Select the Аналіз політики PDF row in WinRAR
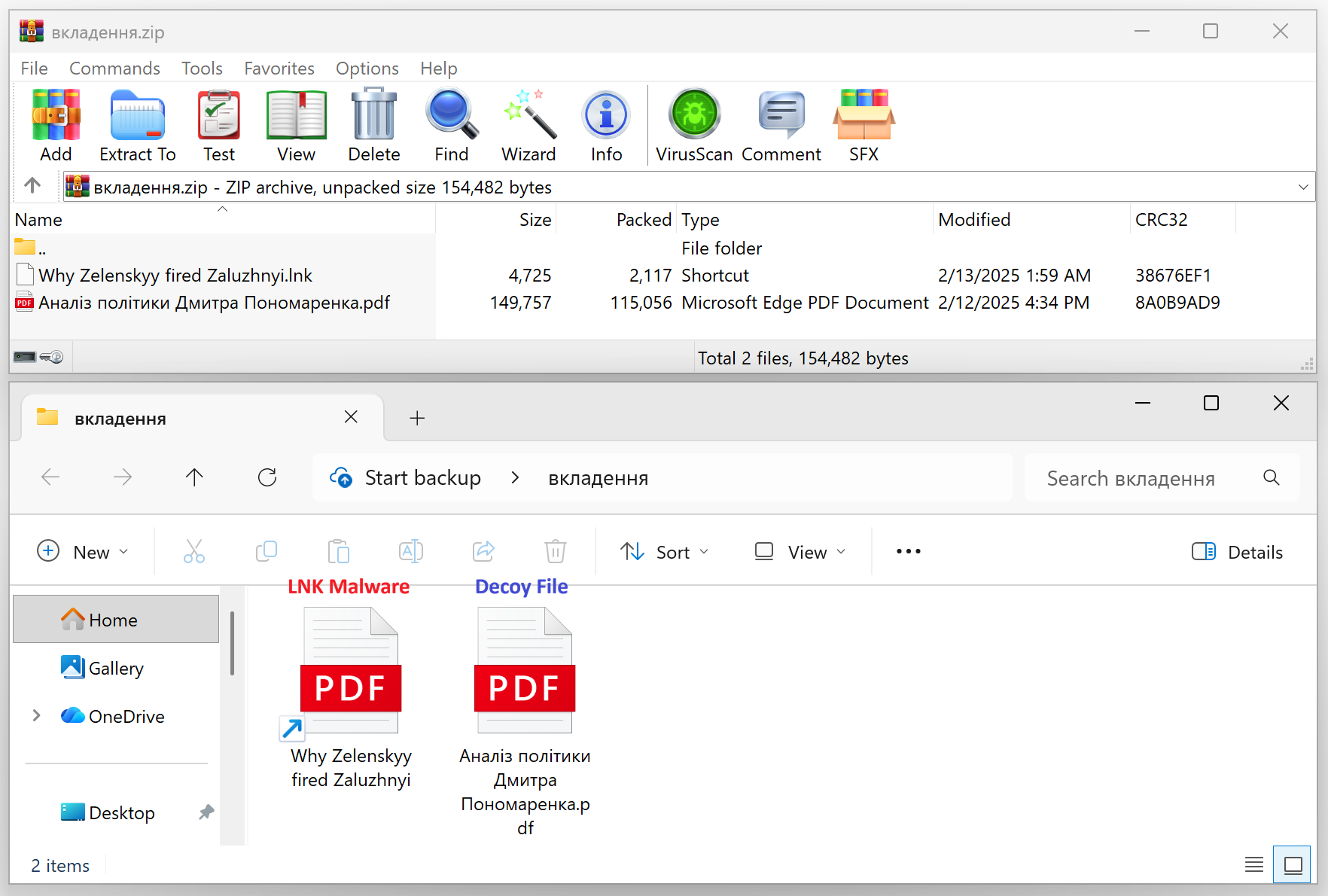The height and width of the screenshot is (896, 1328). click(617, 303)
